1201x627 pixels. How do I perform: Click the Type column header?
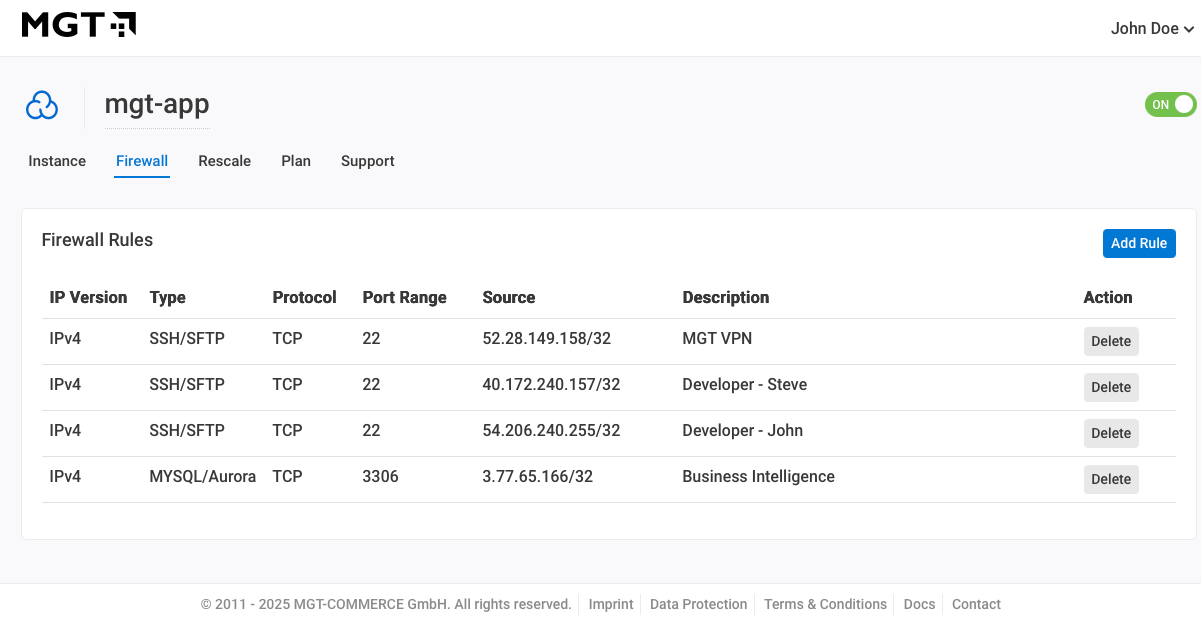[x=168, y=297]
